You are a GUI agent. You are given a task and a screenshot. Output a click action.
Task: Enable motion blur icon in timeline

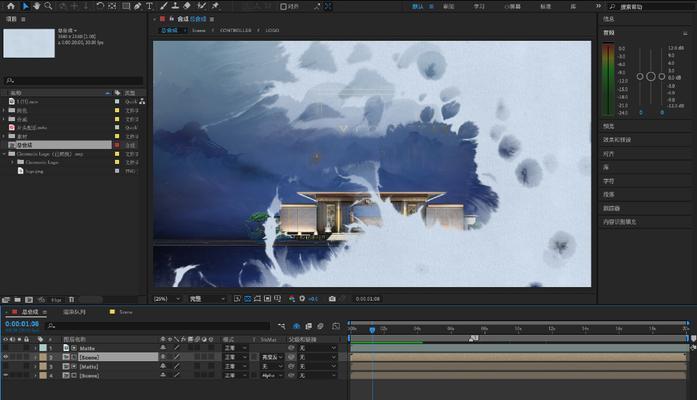[x=320, y=326]
